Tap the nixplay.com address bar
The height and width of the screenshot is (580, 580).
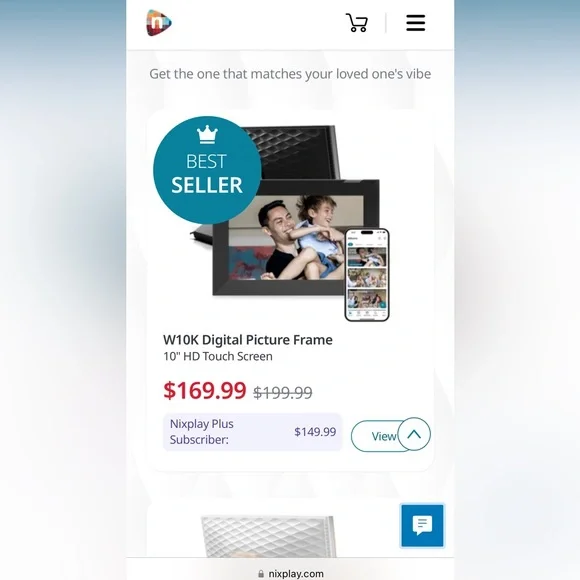290,574
